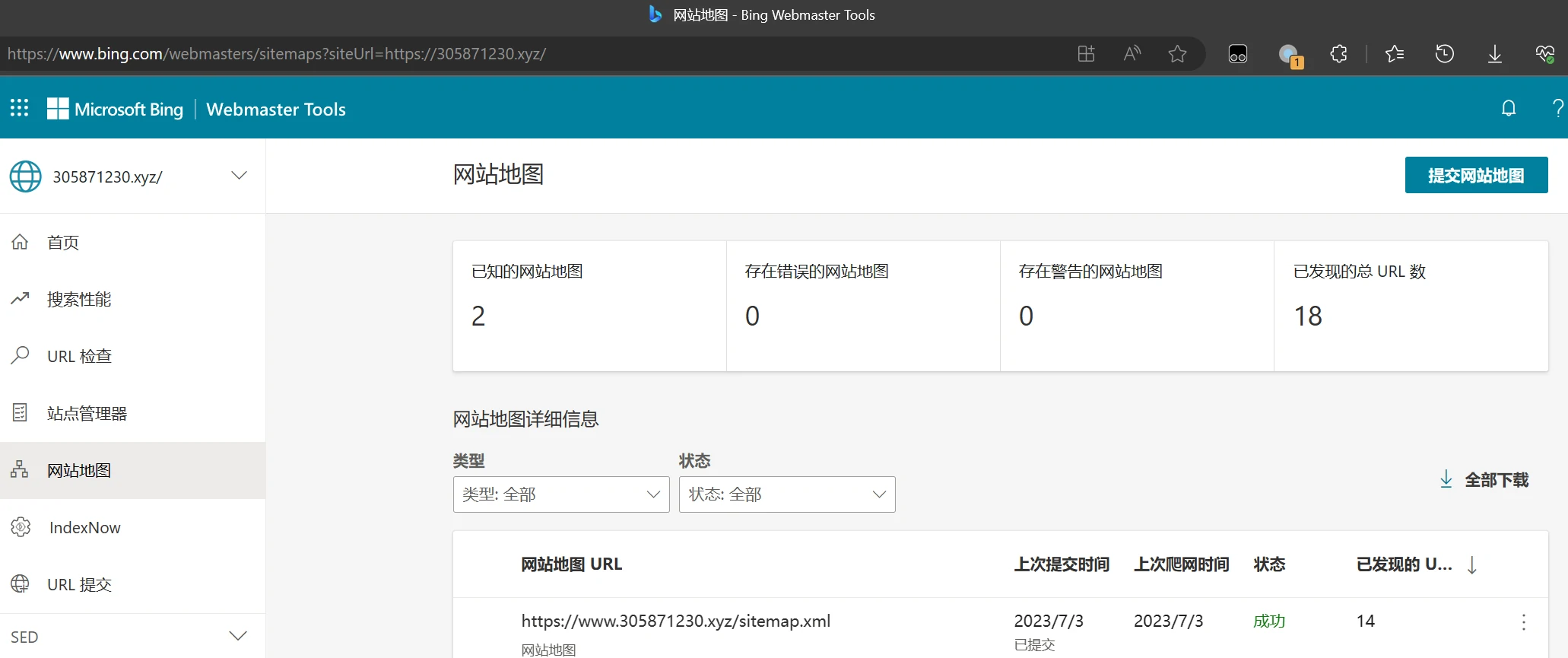Click the notifications bell icon
1568x658 pixels.
[1509, 109]
